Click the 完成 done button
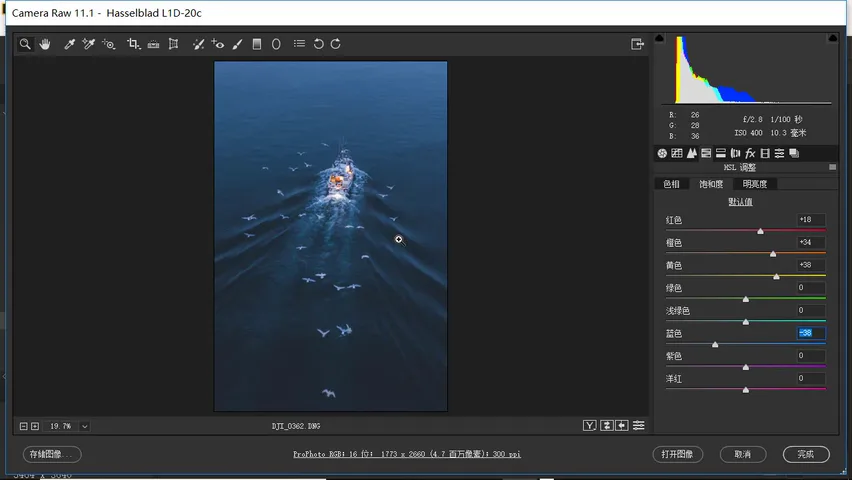Screen dimensions: 852x480 point(806,454)
